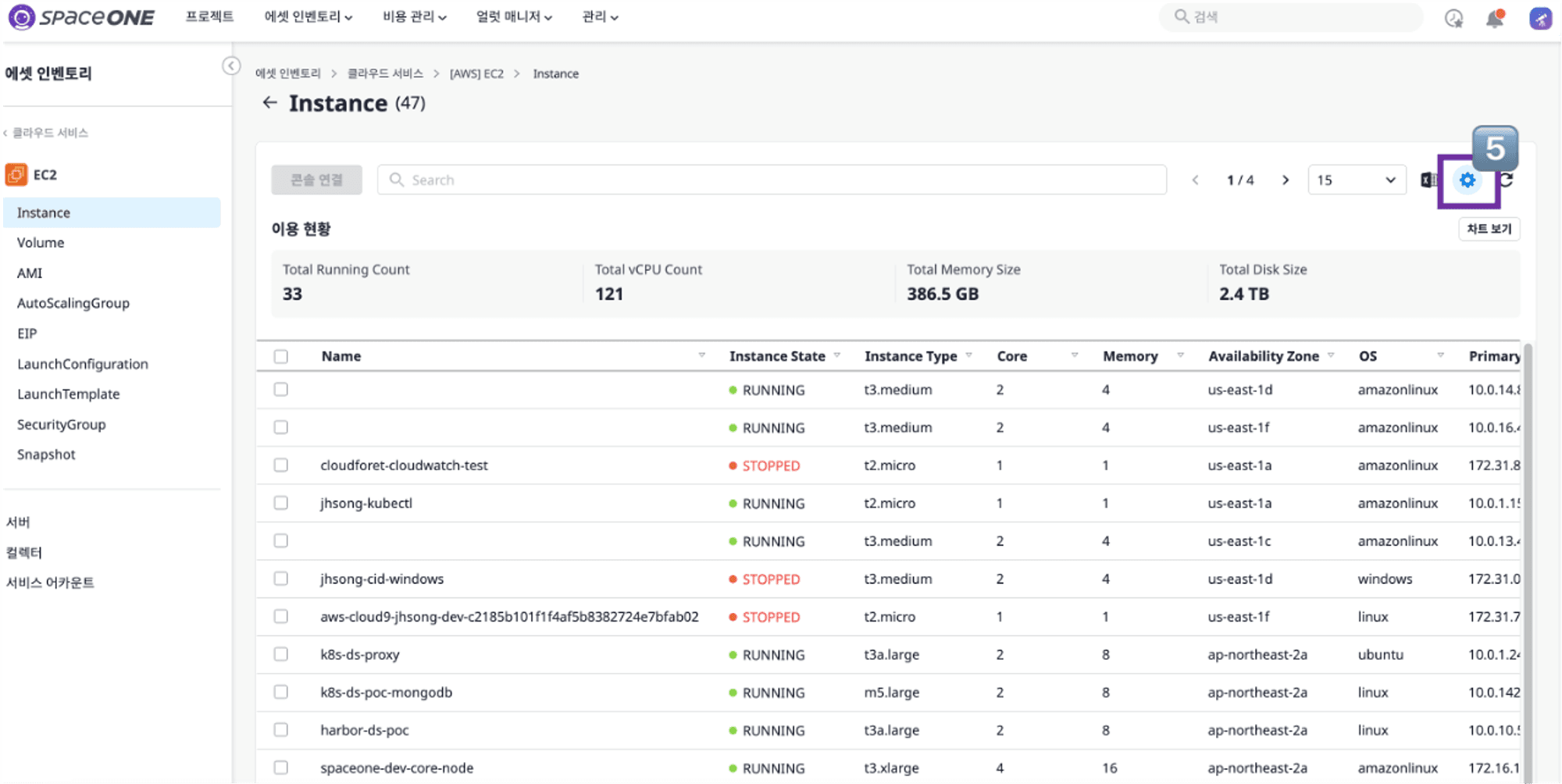The height and width of the screenshot is (784, 1562).
Task: Click the 차트 보기 button
Action: point(1489,229)
